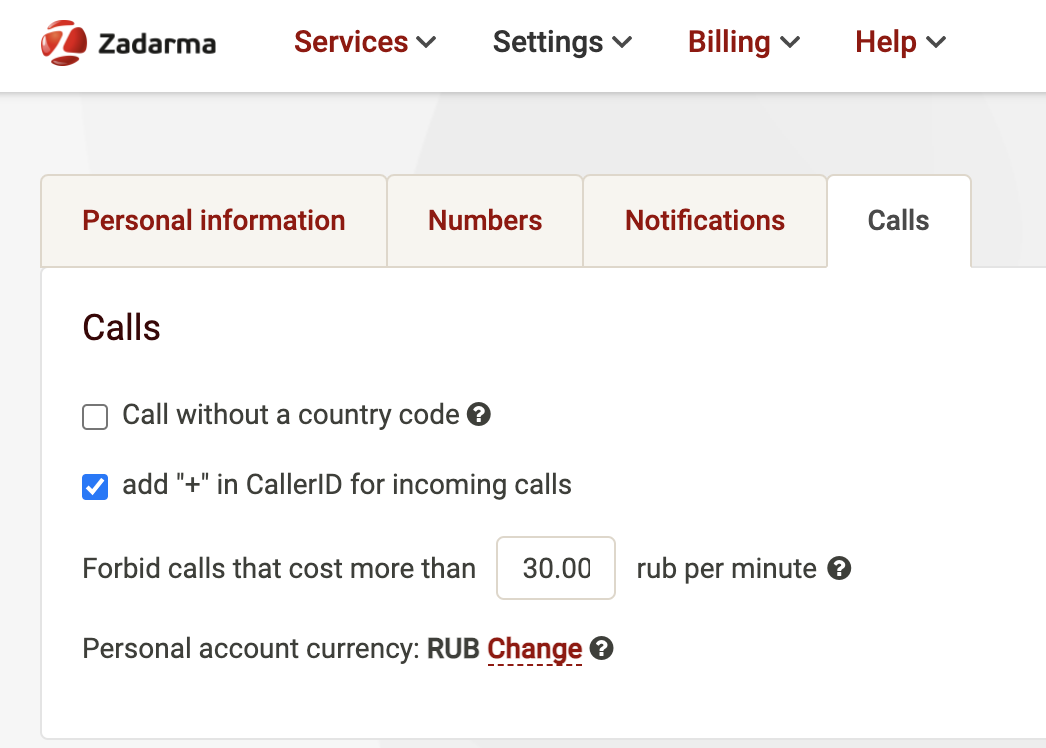Click the "Call without a country code" label

290,415
